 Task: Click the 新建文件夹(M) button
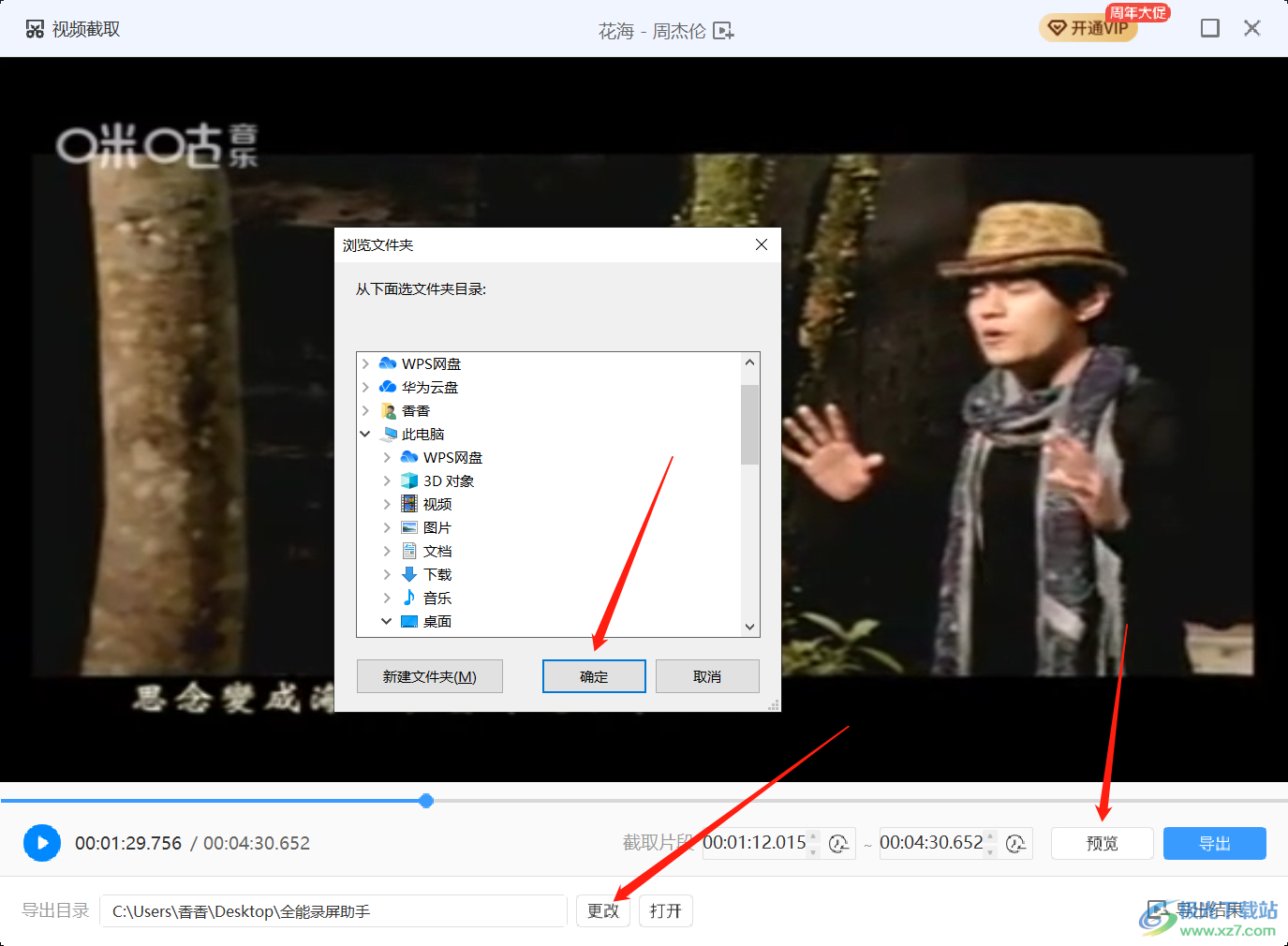pyautogui.click(x=429, y=676)
